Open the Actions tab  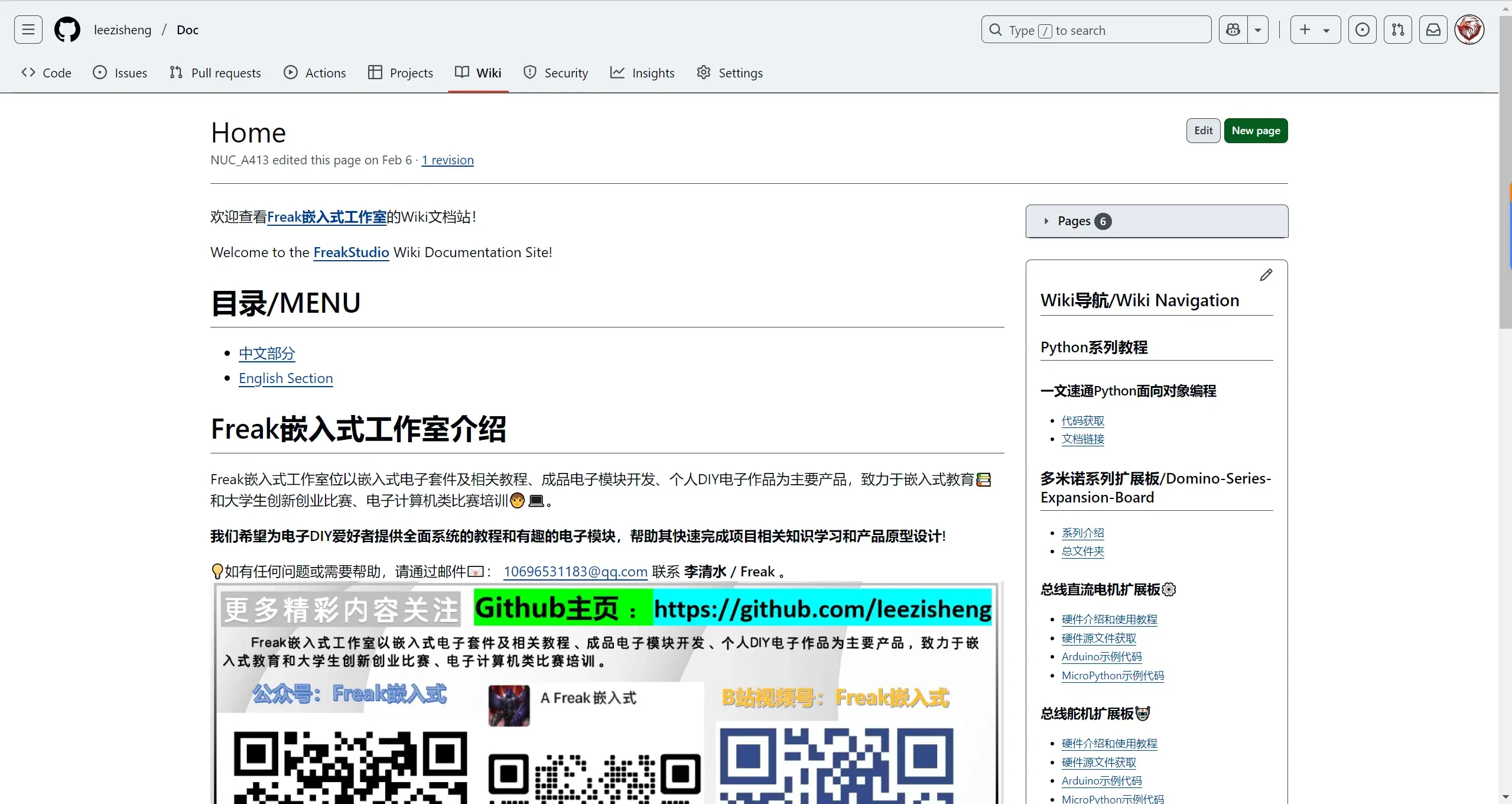[x=314, y=73]
